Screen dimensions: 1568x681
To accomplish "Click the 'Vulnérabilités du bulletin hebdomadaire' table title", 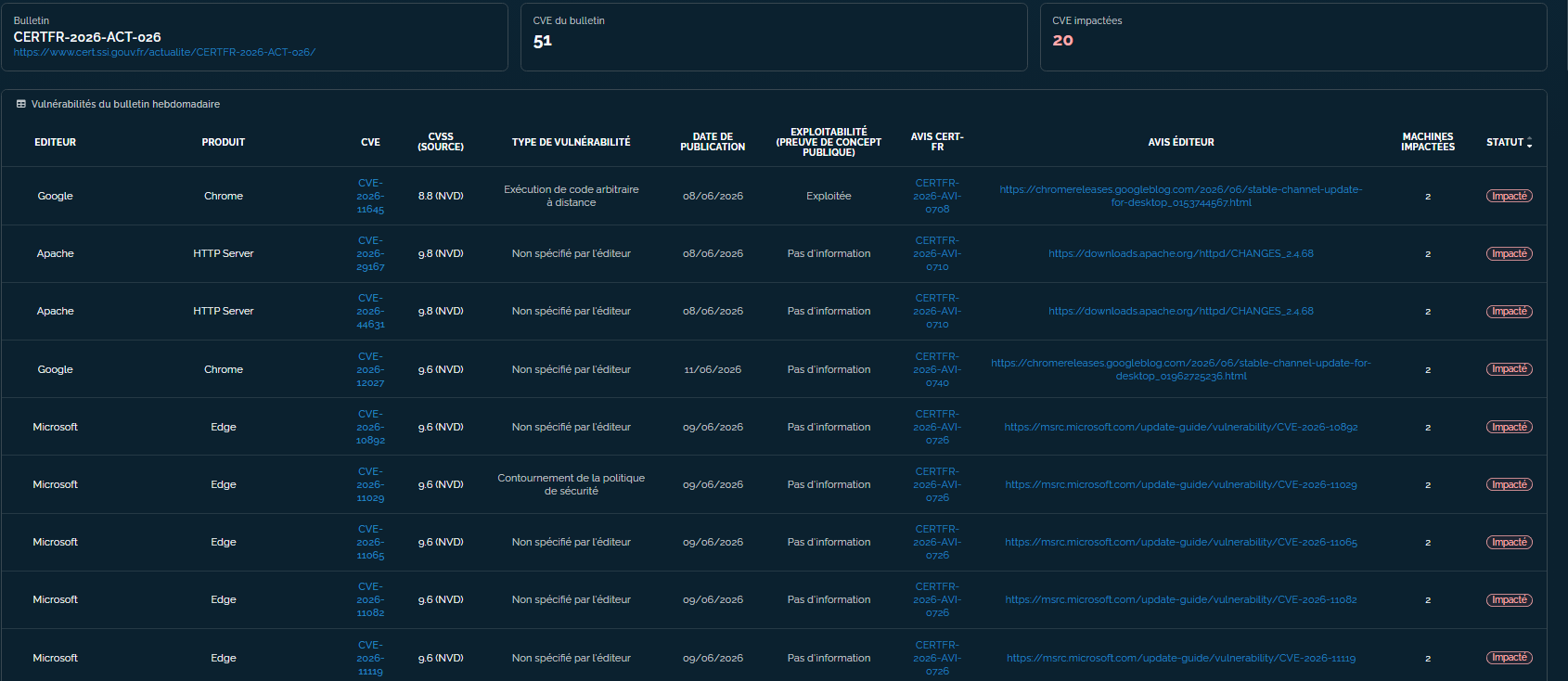I will (x=125, y=104).
